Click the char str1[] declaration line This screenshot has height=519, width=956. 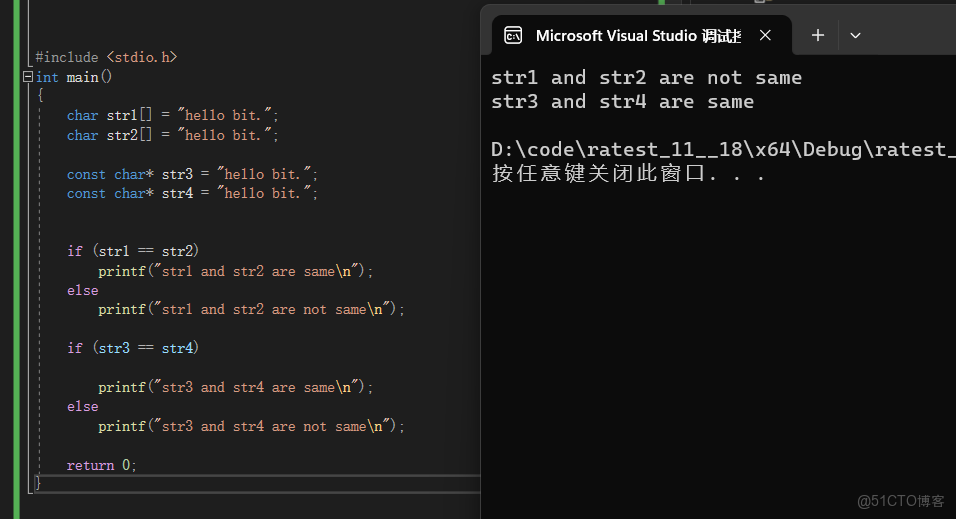coord(172,115)
